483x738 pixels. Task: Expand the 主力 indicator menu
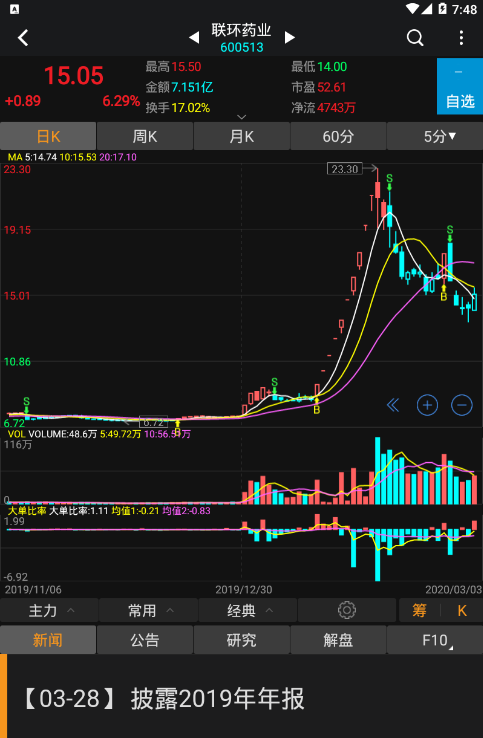pos(49,610)
